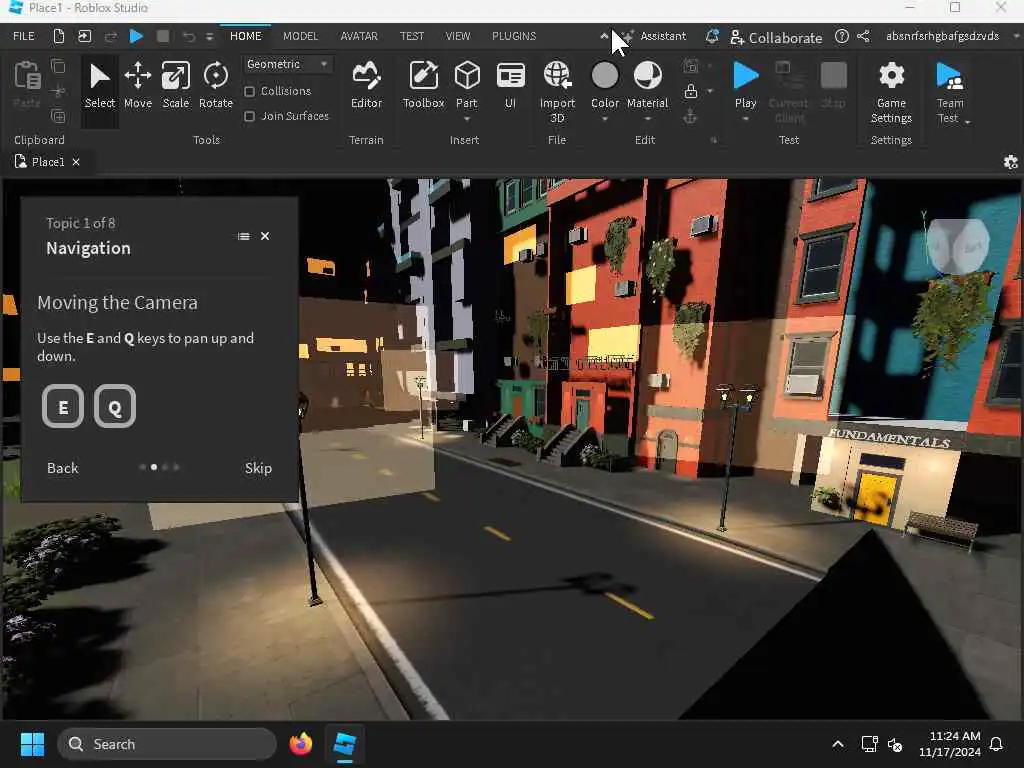Open the Windows Start menu
The width and height of the screenshot is (1024, 768).
point(32,744)
